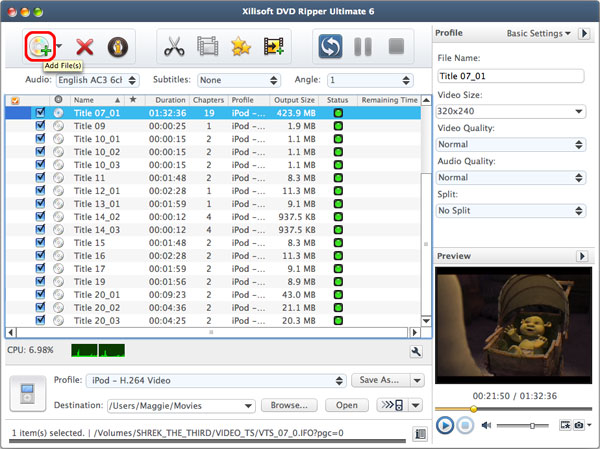600x449 pixels.
Task: Open the Audio dropdown English AC3
Action: click(98, 80)
